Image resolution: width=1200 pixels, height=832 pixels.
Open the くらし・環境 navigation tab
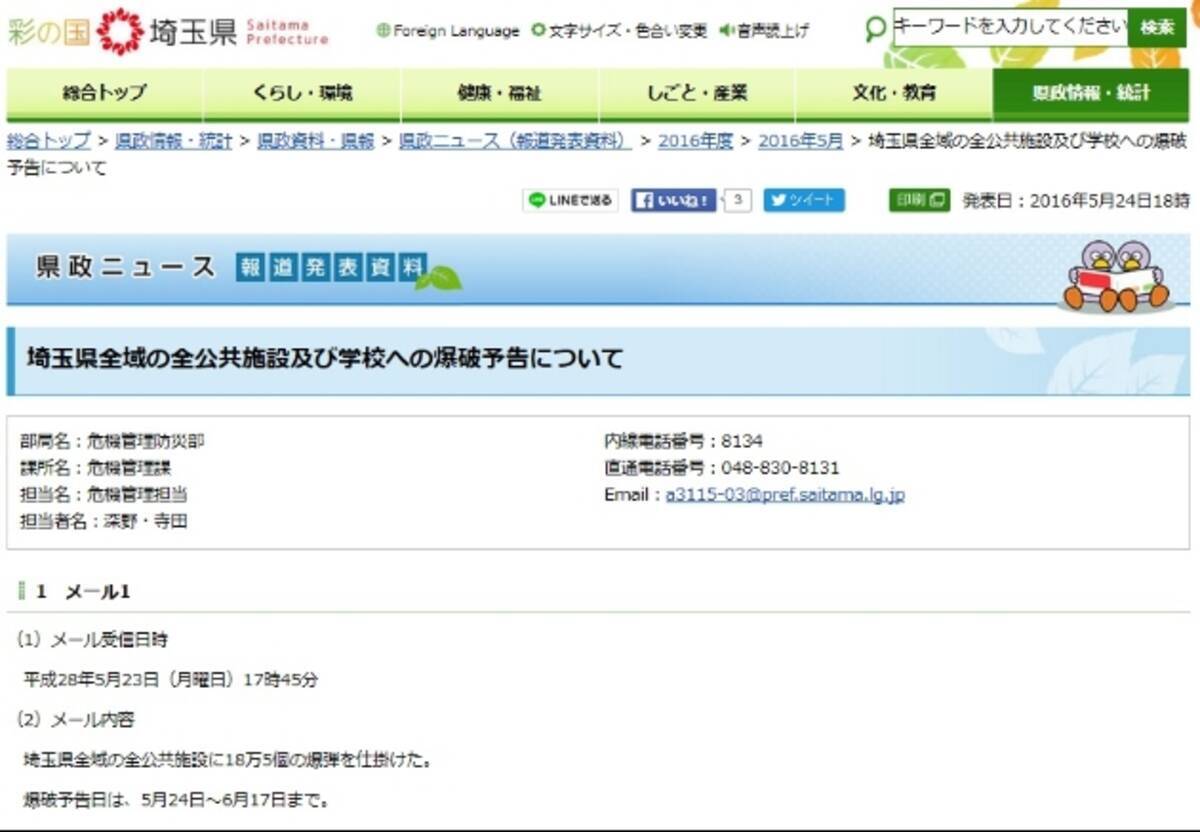click(302, 94)
